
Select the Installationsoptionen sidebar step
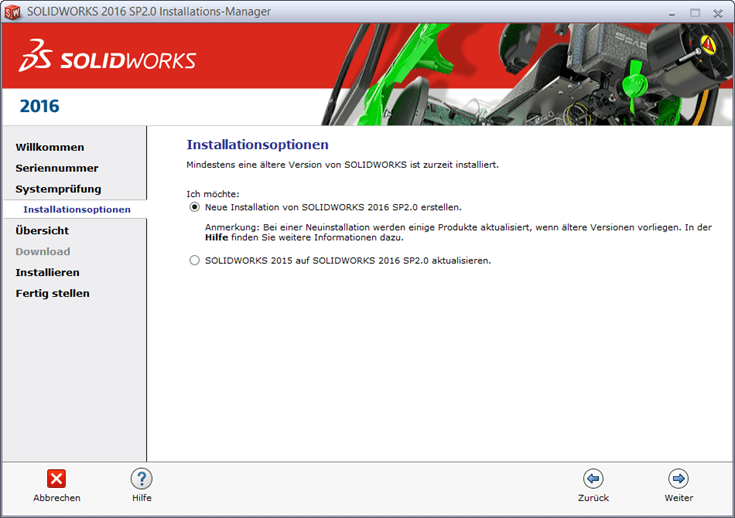click(x=77, y=210)
